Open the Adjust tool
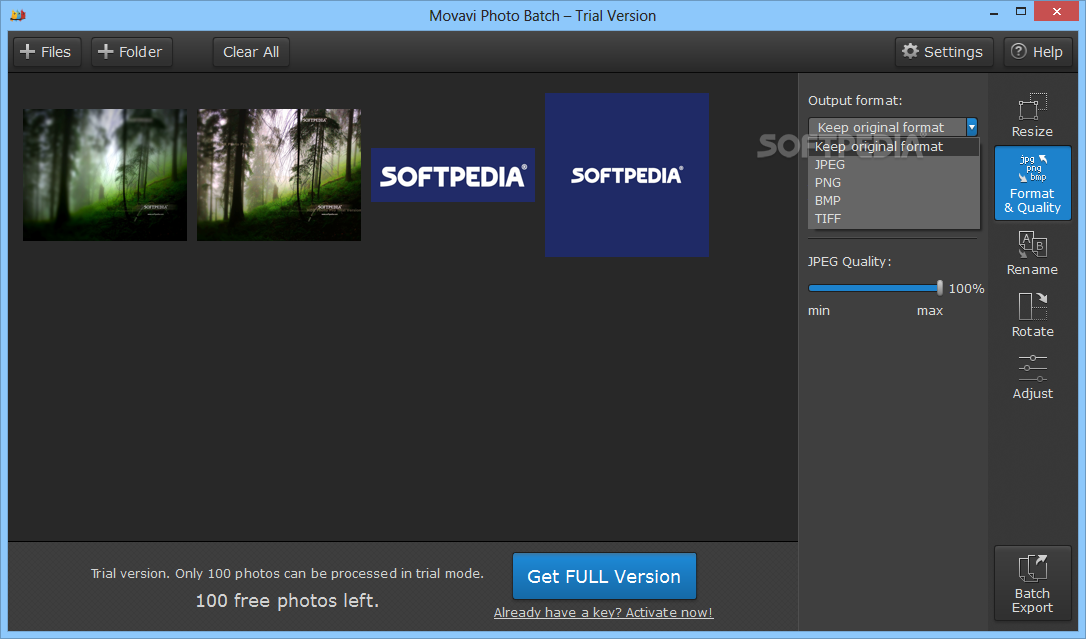This screenshot has width=1086, height=639. pos(1032,377)
